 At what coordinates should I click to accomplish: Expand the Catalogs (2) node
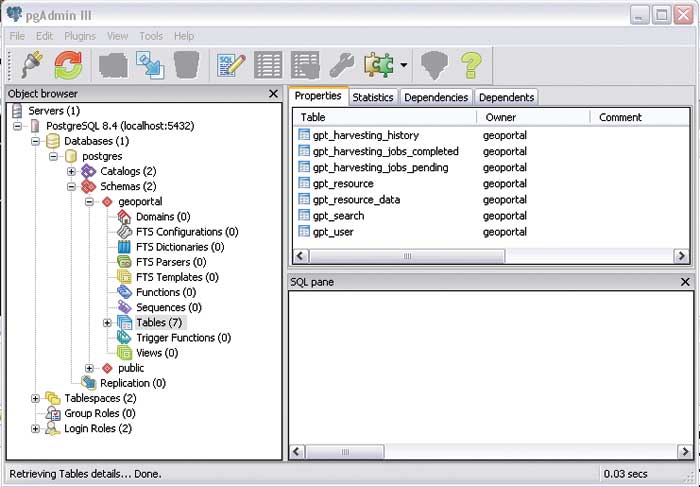click(x=71, y=171)
